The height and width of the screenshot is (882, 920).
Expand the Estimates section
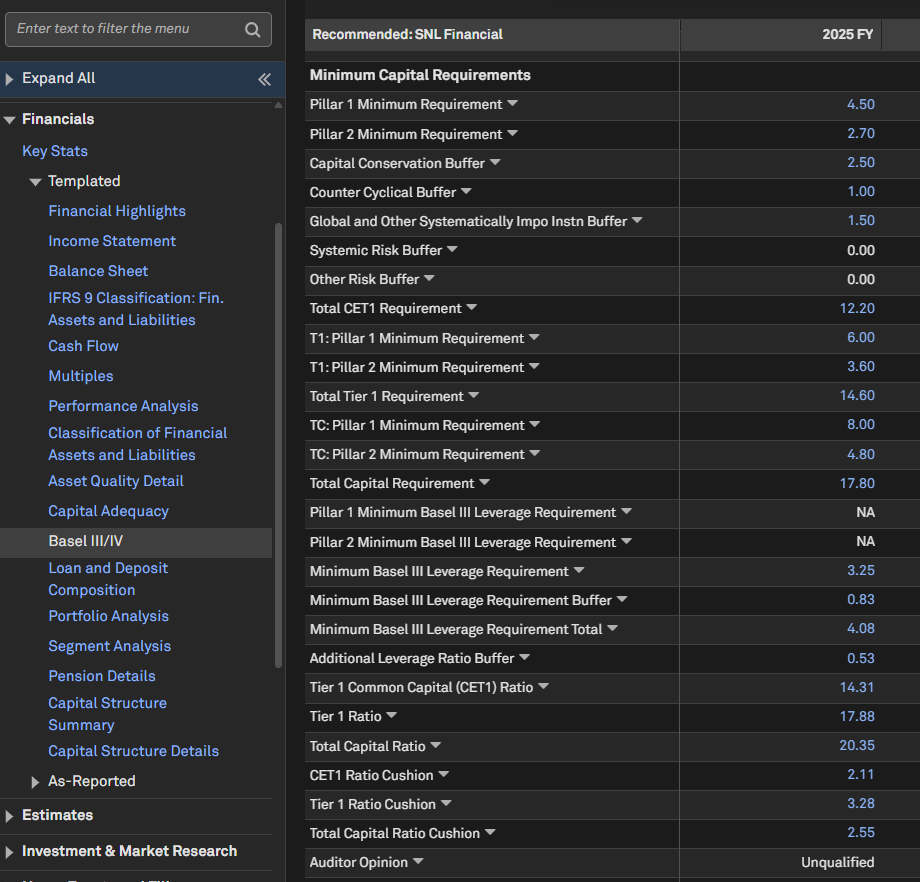click(x=10, y=816)
